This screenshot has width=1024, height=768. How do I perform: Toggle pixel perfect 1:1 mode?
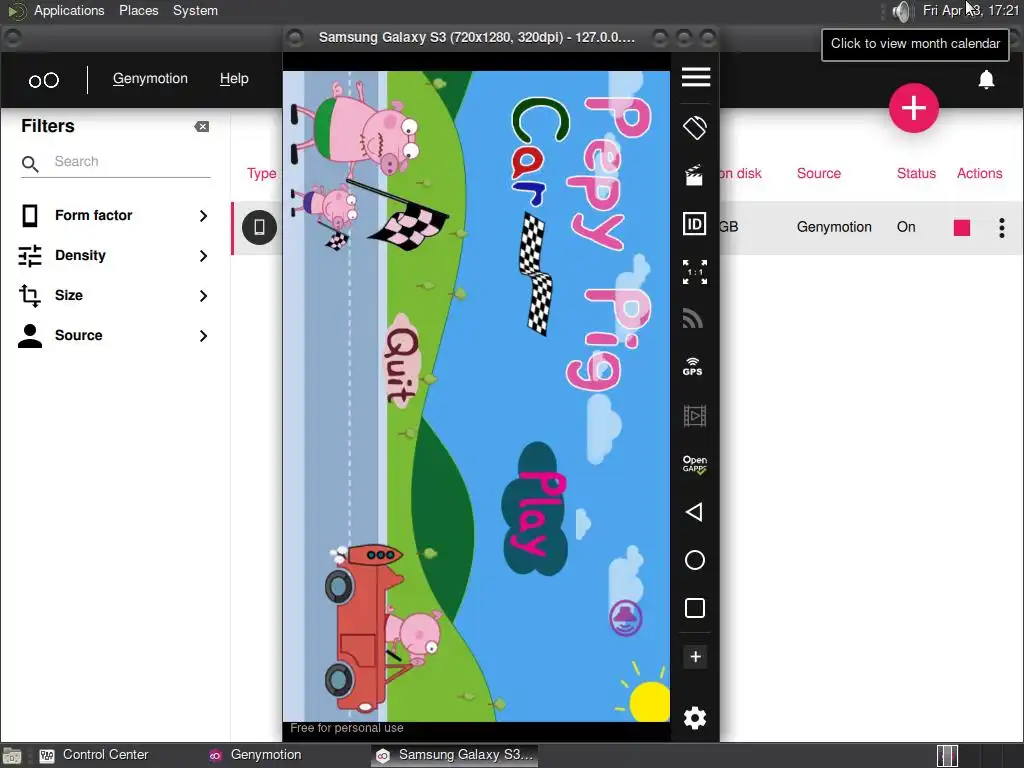click(x=695, y=272)
